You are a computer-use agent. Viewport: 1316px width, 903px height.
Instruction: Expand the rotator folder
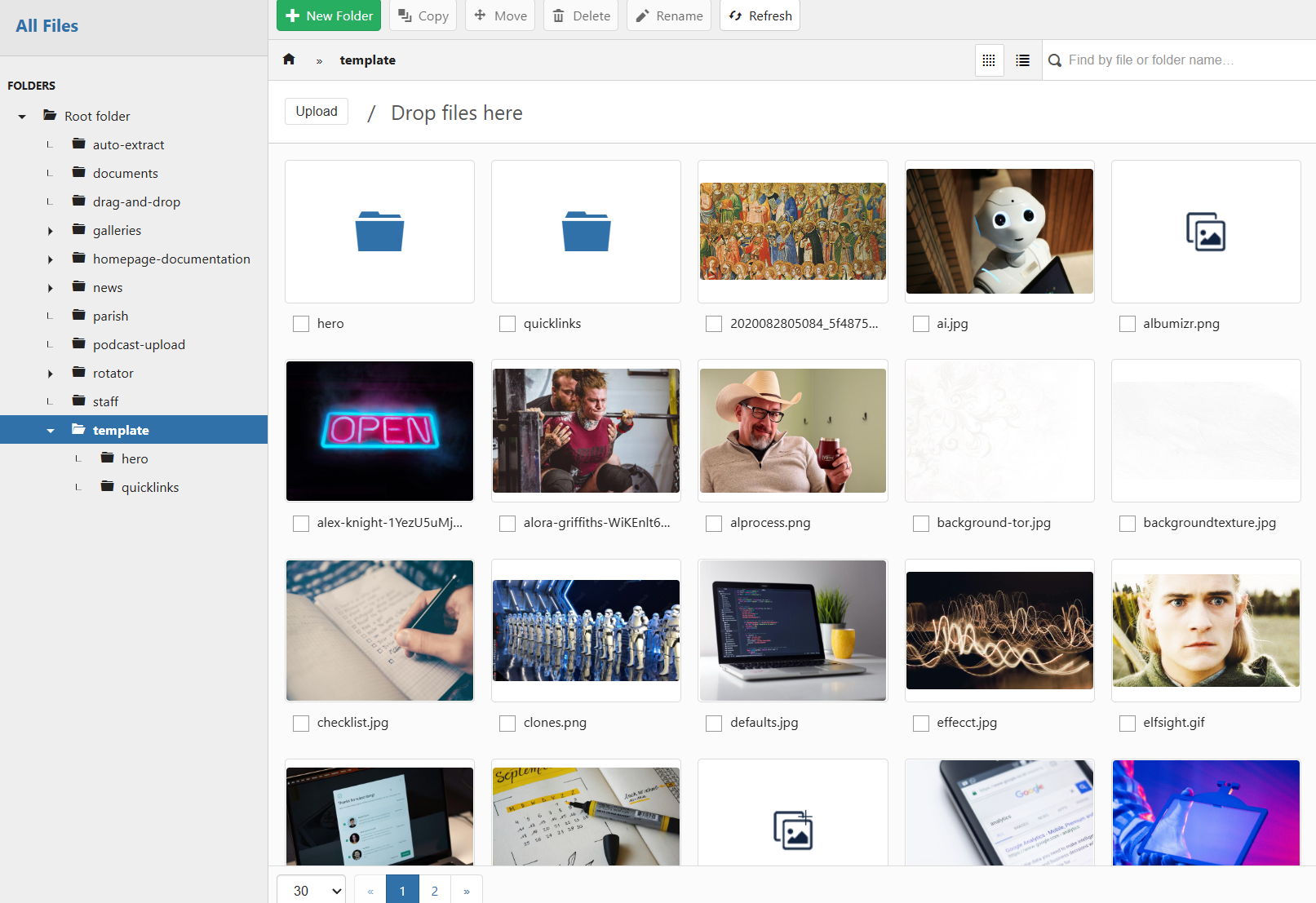coord(51,374)
